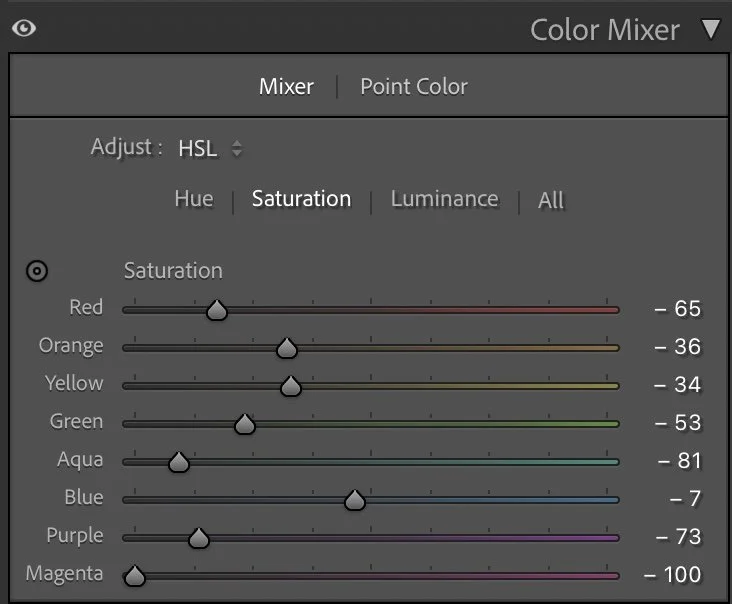This screenshot has width=732, height=604.
Task: Click the Blue value field – 7
Action: pyautogui.click(x=685, y=499)
